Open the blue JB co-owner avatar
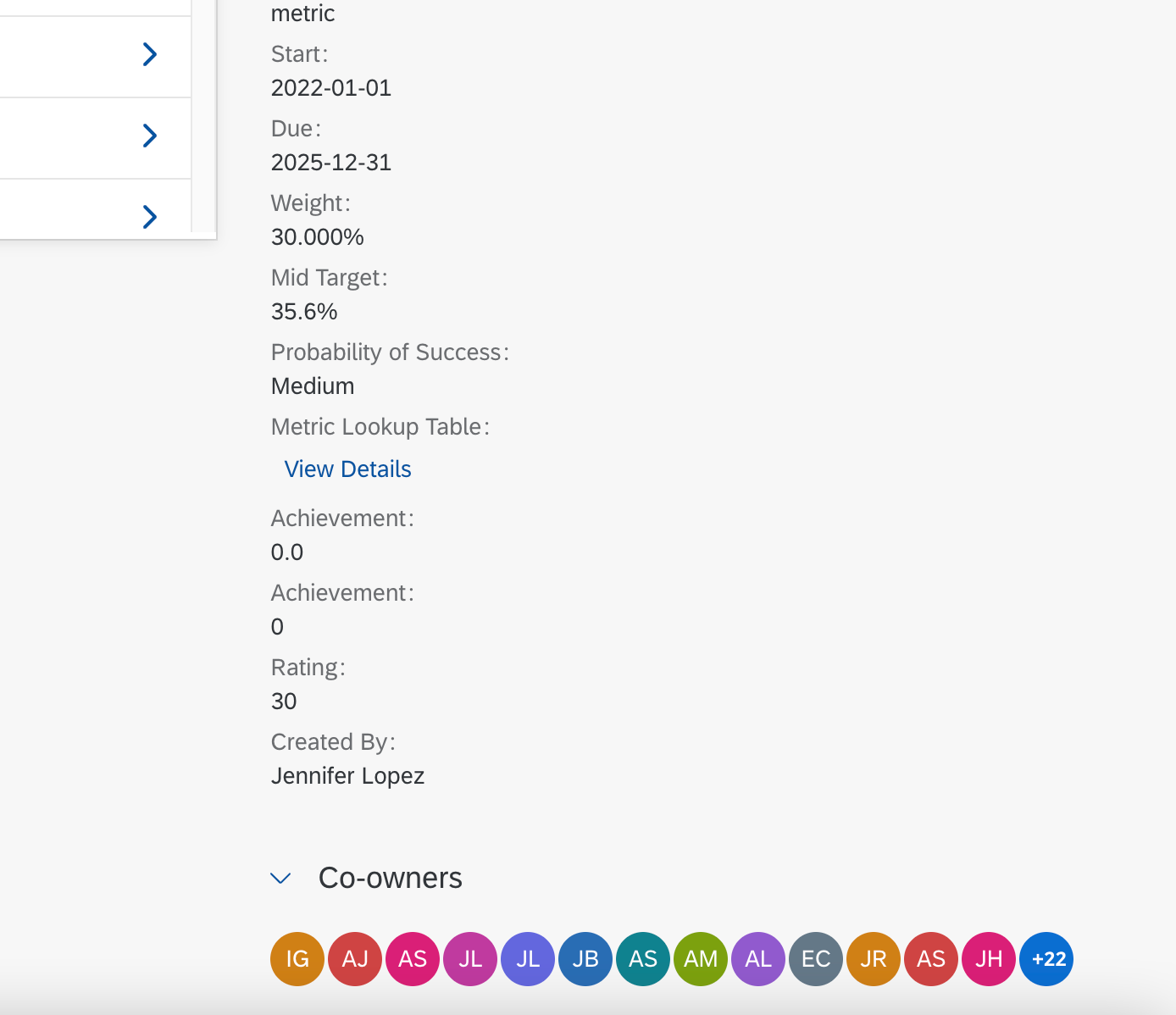1176x1015 pixels. point(585,959)
